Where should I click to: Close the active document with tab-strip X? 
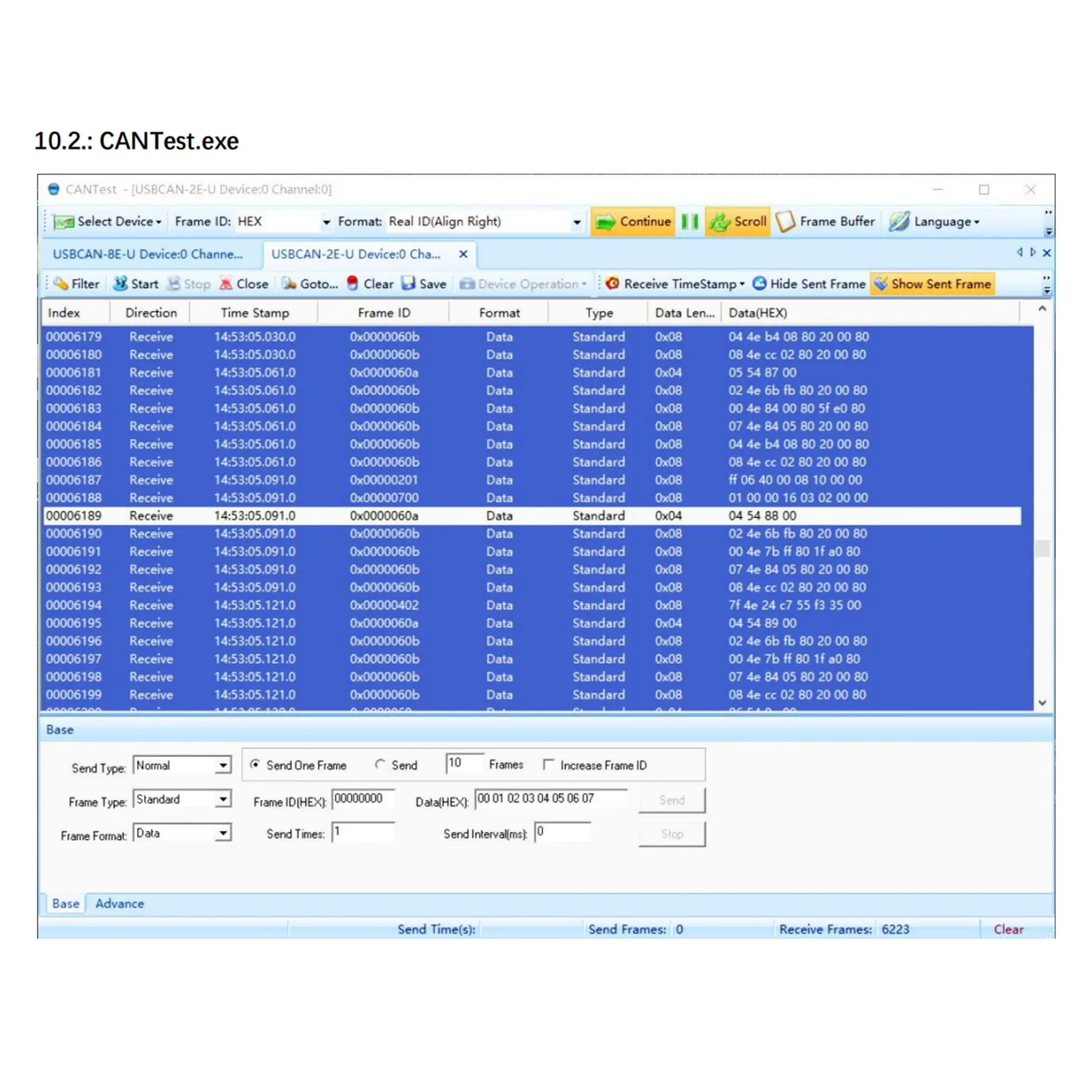[x=1047, y=253]
